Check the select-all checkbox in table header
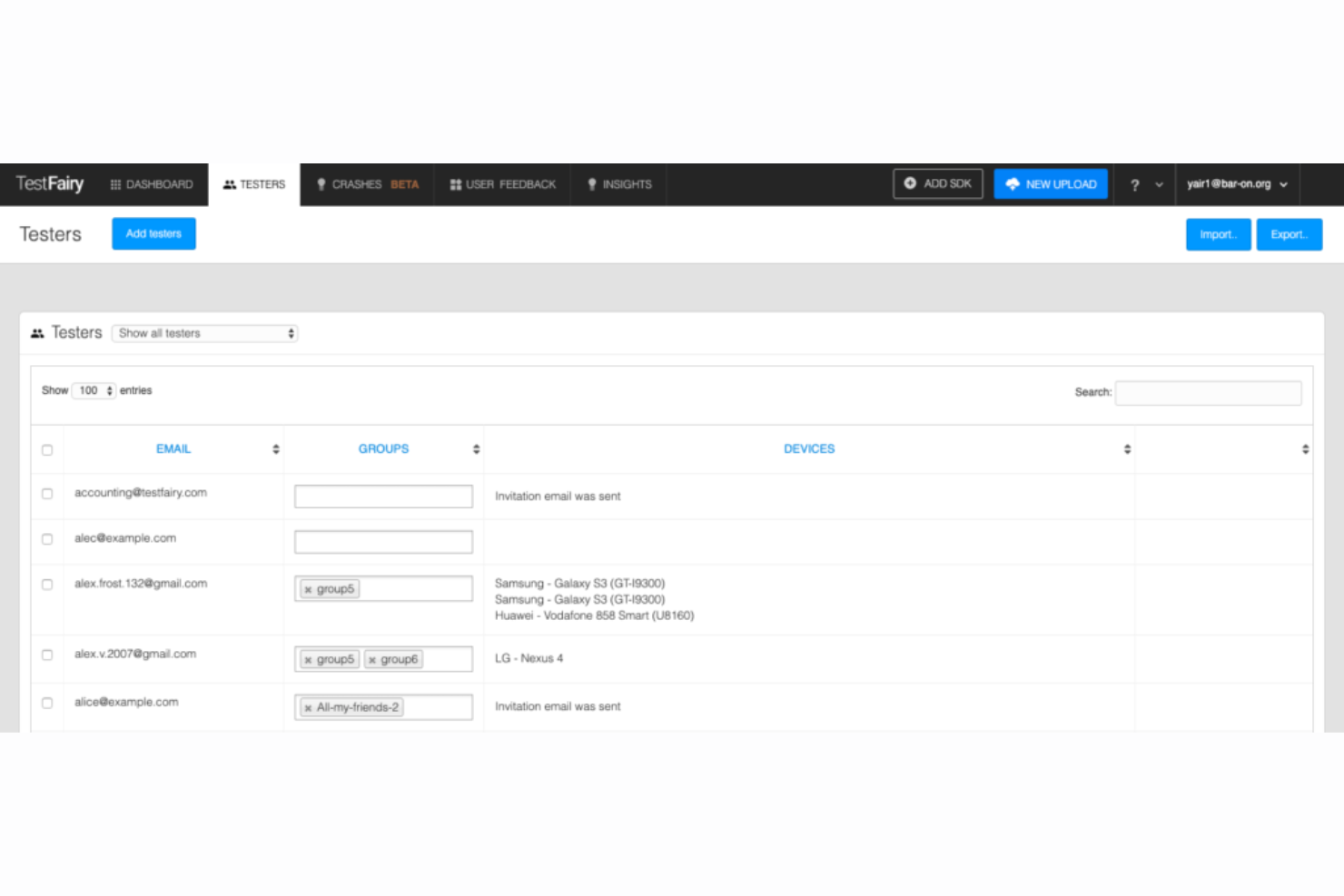The image size is (1344, 896). tap(47, 449)
